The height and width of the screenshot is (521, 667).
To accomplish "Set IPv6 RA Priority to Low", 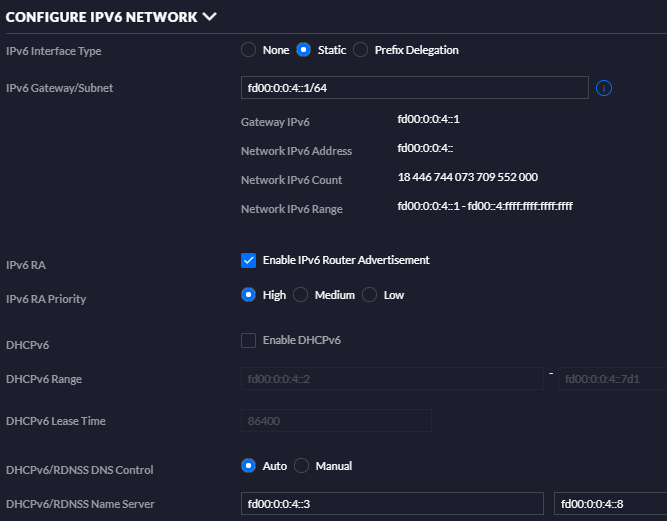I will pyautogui.click(x=369, y=295).
